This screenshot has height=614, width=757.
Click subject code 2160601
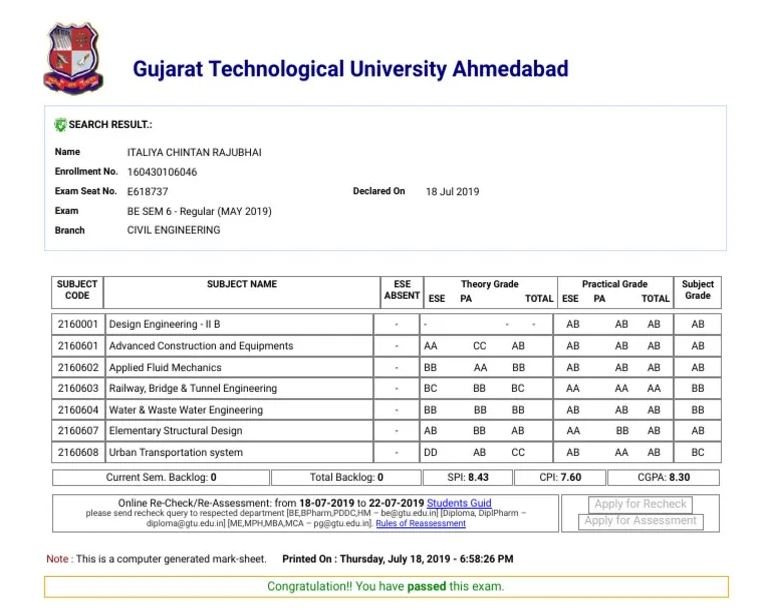tap(78, 346)
